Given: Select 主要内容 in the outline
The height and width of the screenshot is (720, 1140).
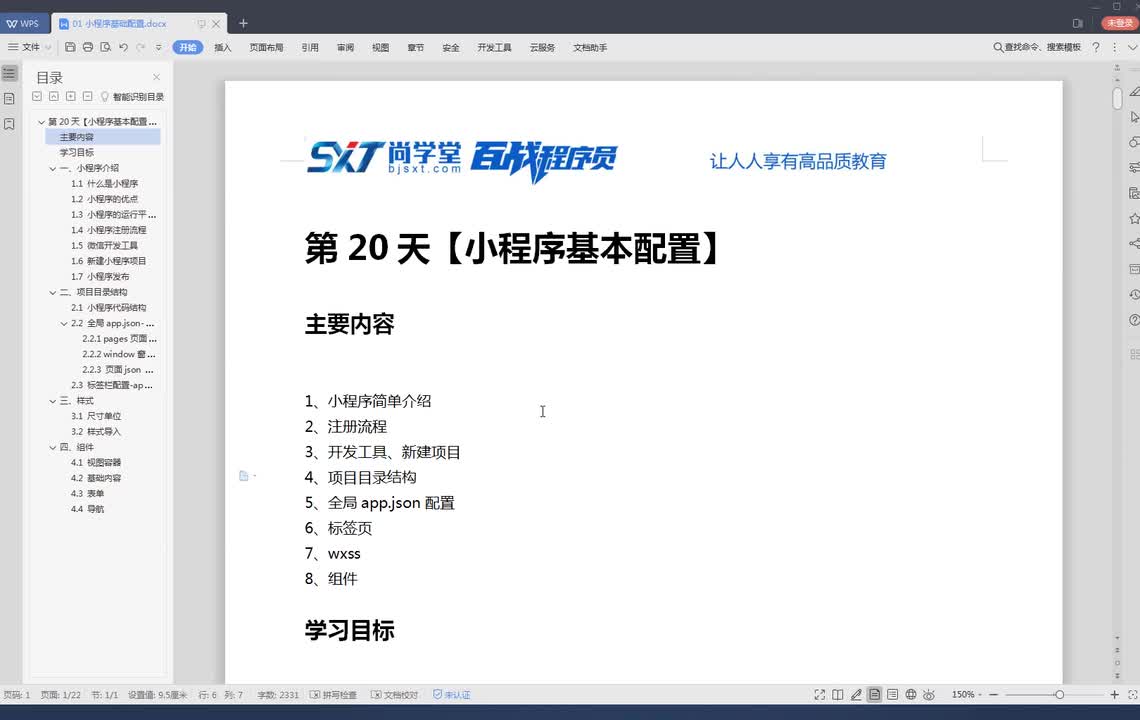Looking at the screenshot, I should [76, 137].
